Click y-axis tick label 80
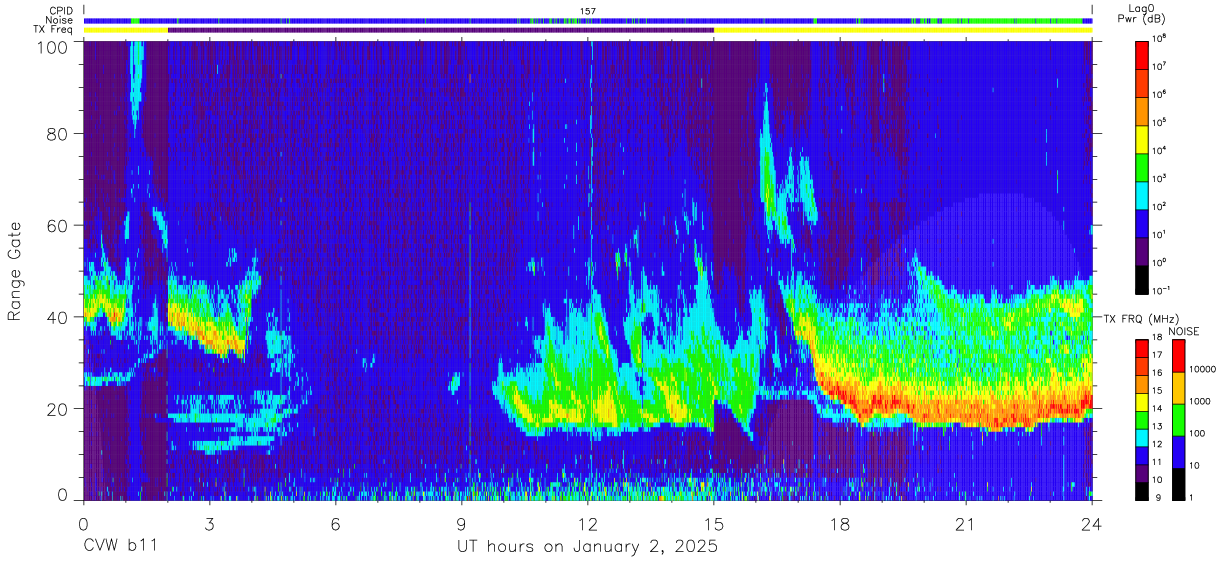The height and width of the screenshot is (567, 1228). [59, 133]
